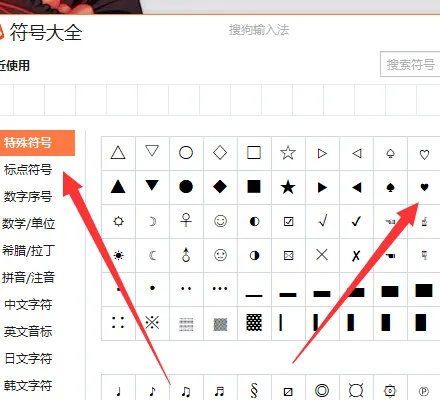
Task: Insert the four-dot proportion symbol
Action: pos(118,323)
